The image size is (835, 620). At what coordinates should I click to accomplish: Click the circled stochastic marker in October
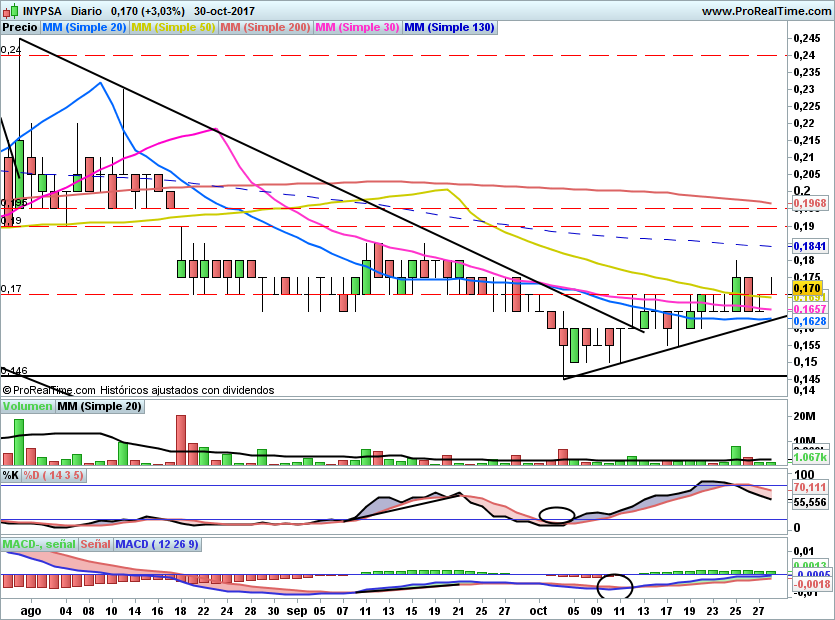coord(557,516)
